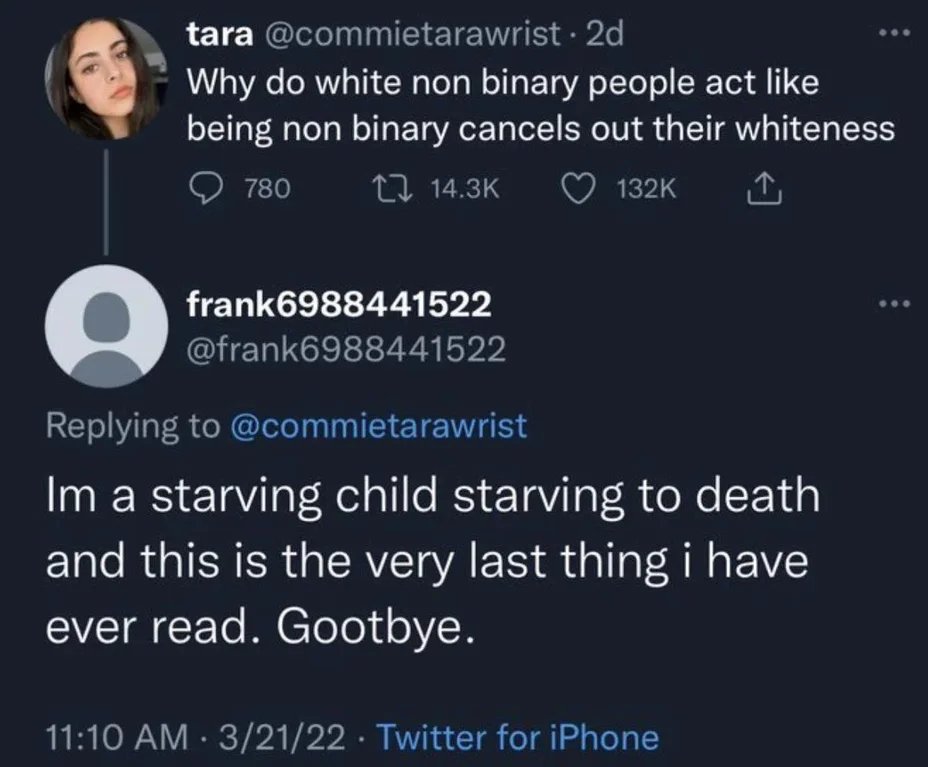The width and height of the screenshot is (928, 767).
Task: Click the 14.3K retweet count
Action: pos(465,189)
